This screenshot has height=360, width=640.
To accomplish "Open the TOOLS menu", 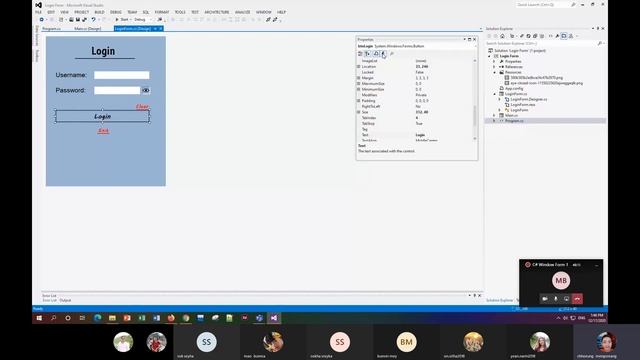I will tap(180, 12).
